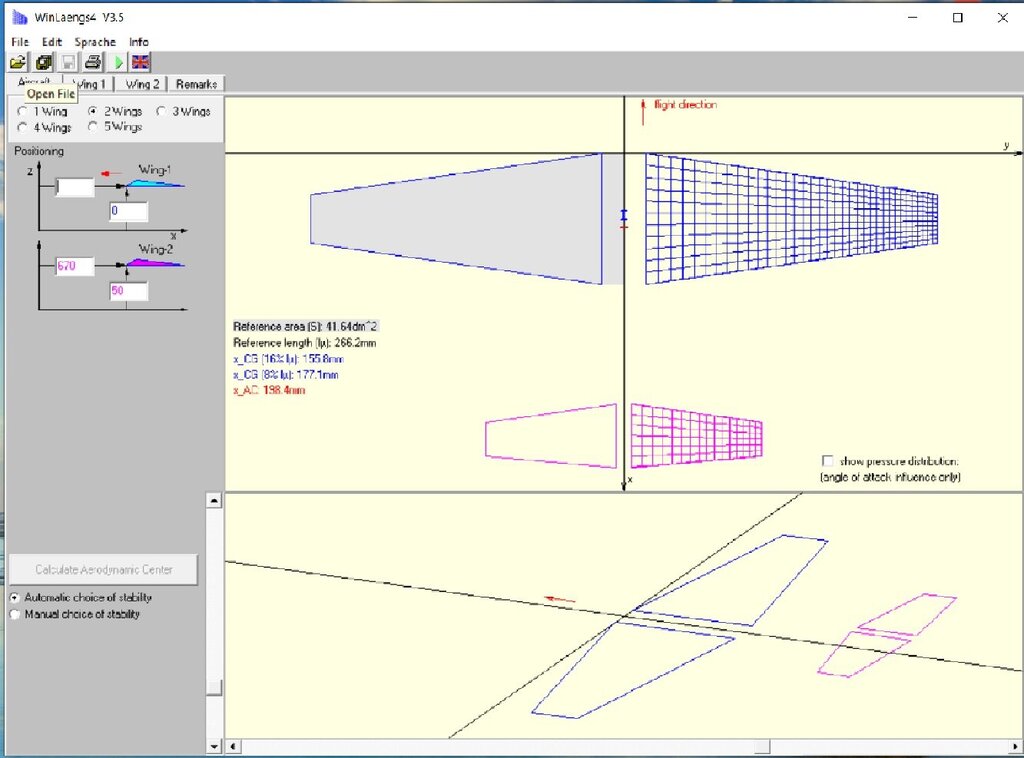Click Calculate Aerodynamic Center button

[x=104, y=569]
